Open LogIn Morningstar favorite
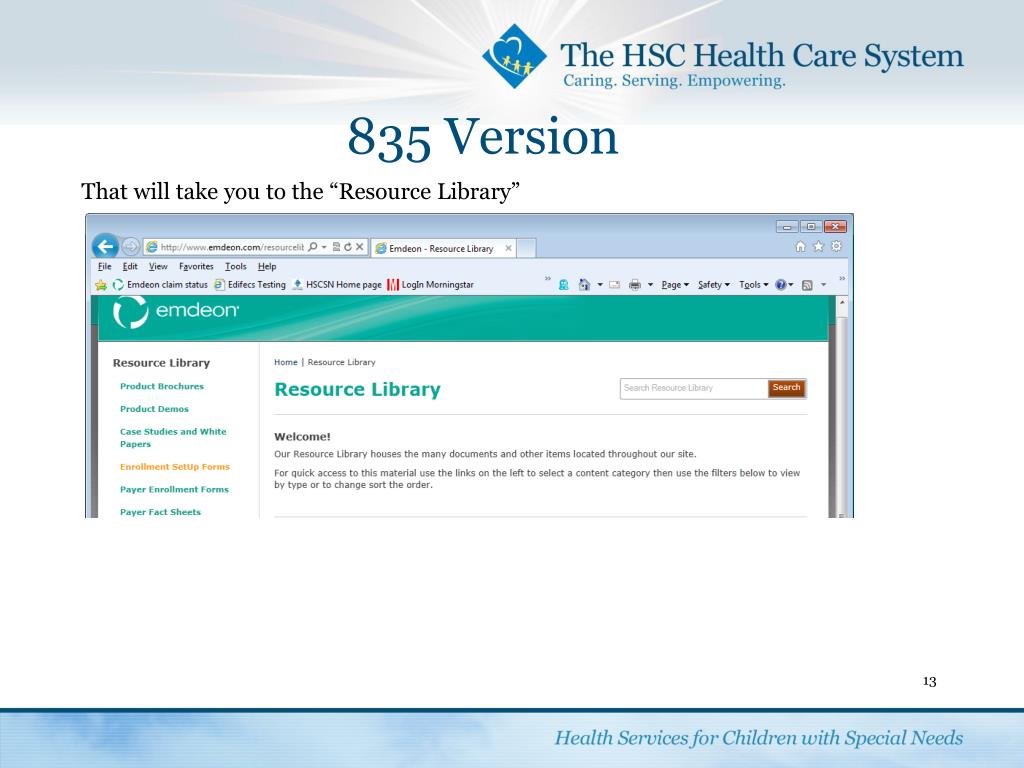 (x=430, y=285)
